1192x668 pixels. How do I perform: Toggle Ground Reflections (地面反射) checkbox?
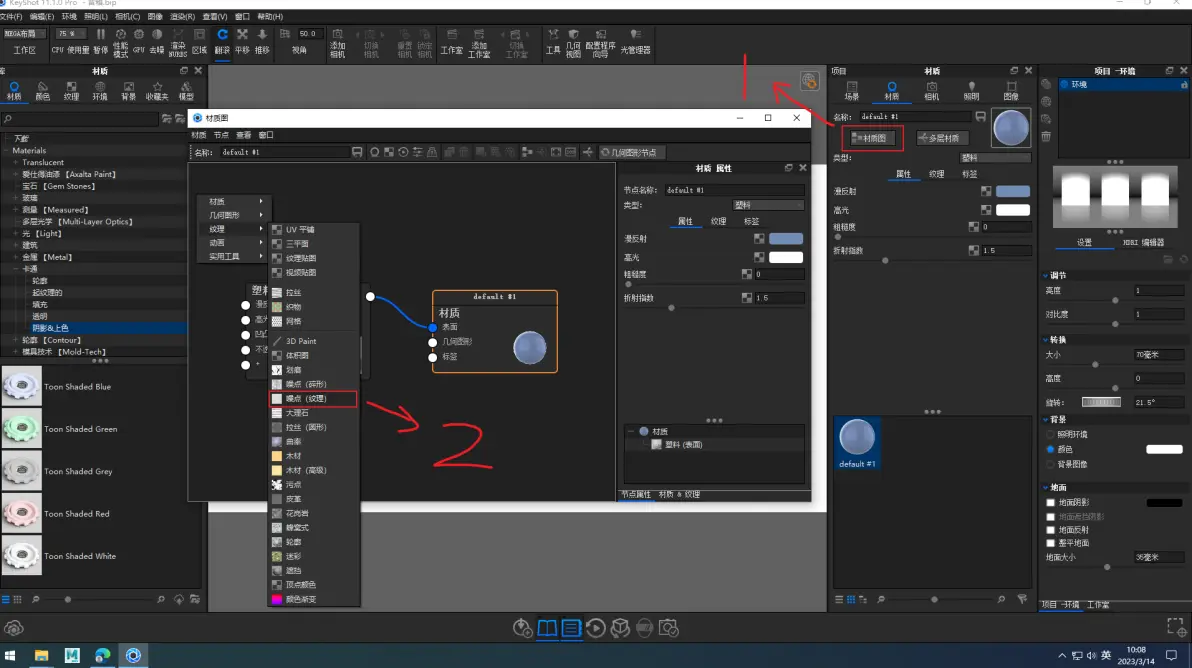[x=1051, y=530]
